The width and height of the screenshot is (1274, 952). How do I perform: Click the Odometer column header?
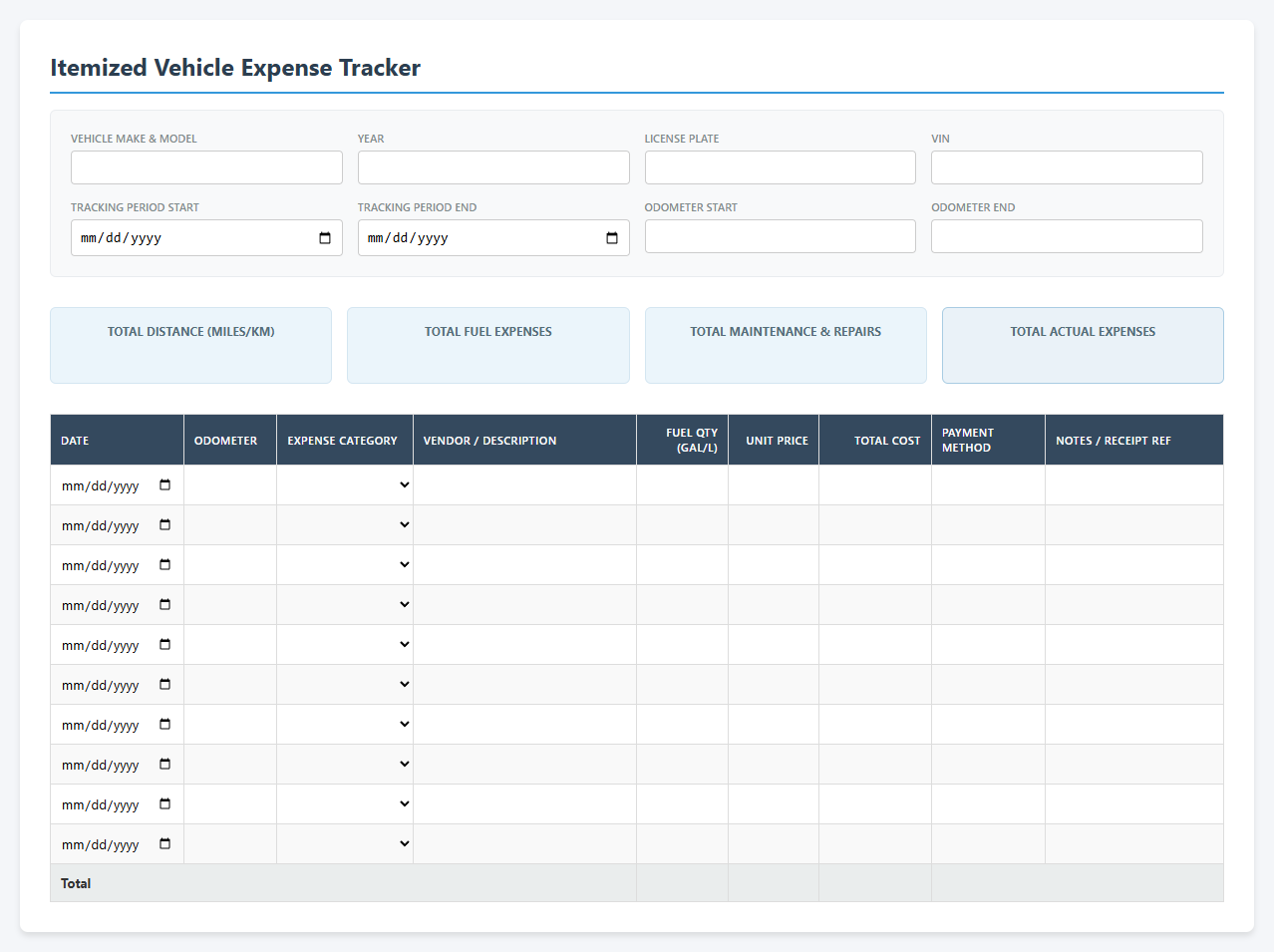coord(230,440)
